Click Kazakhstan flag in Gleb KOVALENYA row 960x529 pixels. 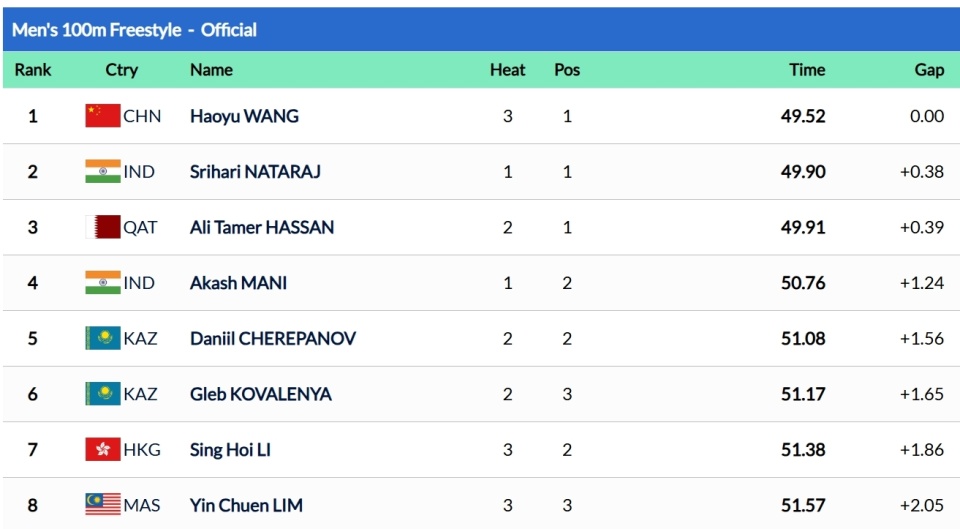pyautogui.click(x=103, y=394)
